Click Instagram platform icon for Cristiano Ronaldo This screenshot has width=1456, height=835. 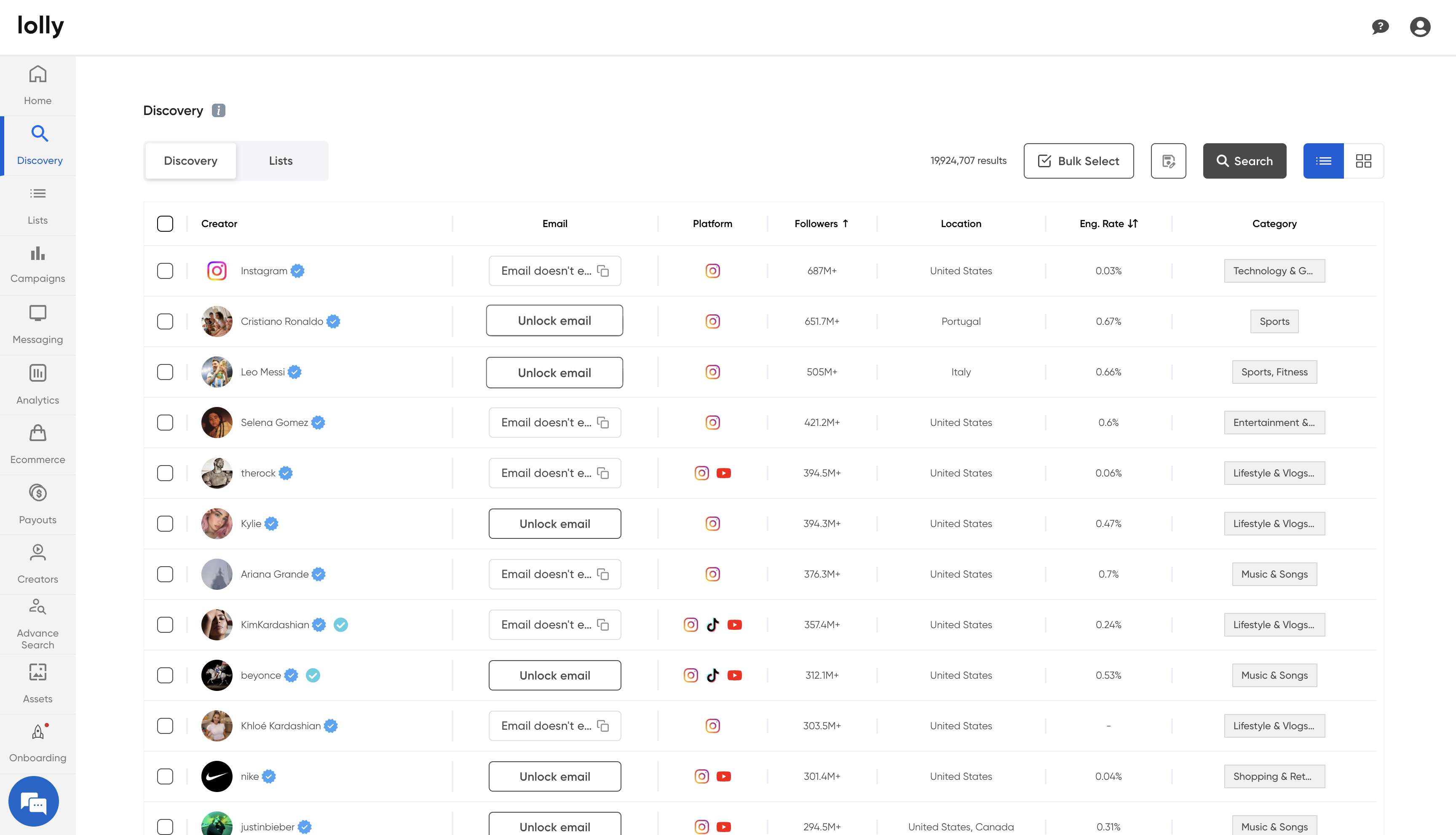click(712, 321)
